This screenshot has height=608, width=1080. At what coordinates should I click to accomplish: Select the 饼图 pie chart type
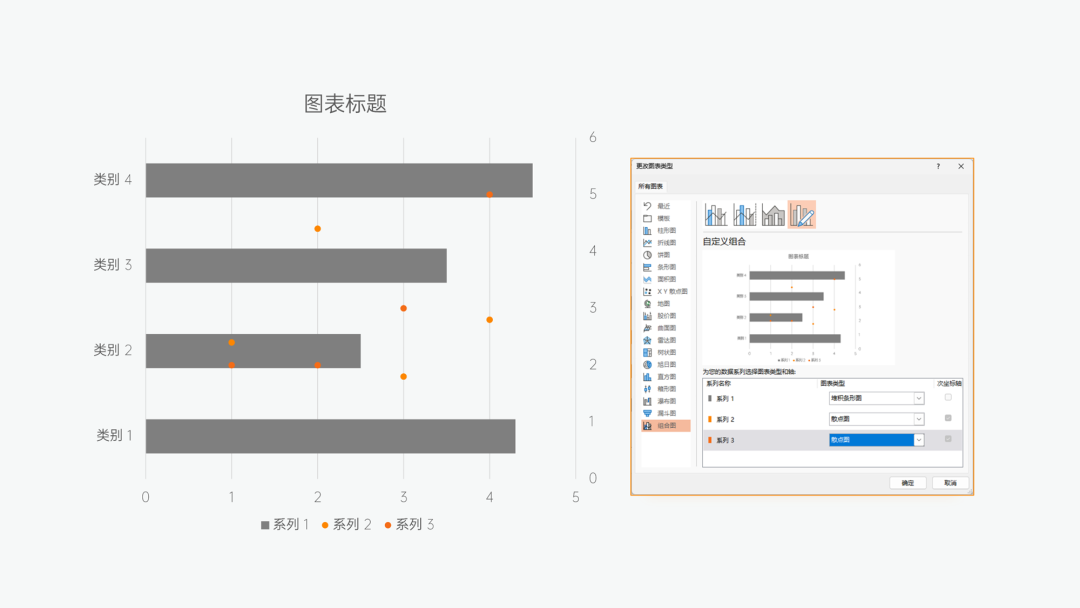coord(663,255)
